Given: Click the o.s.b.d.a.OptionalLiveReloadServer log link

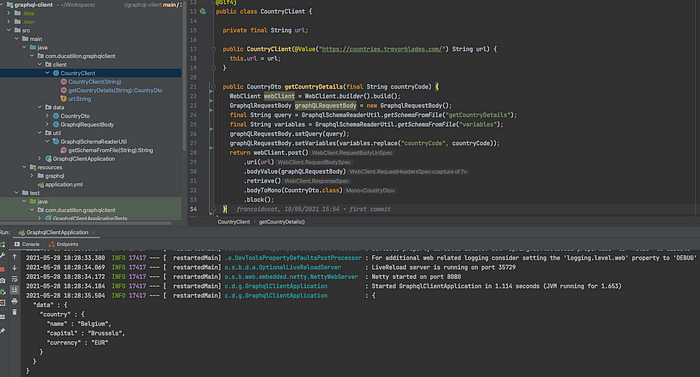Looking at the screenshot, I should coord(283,268).
